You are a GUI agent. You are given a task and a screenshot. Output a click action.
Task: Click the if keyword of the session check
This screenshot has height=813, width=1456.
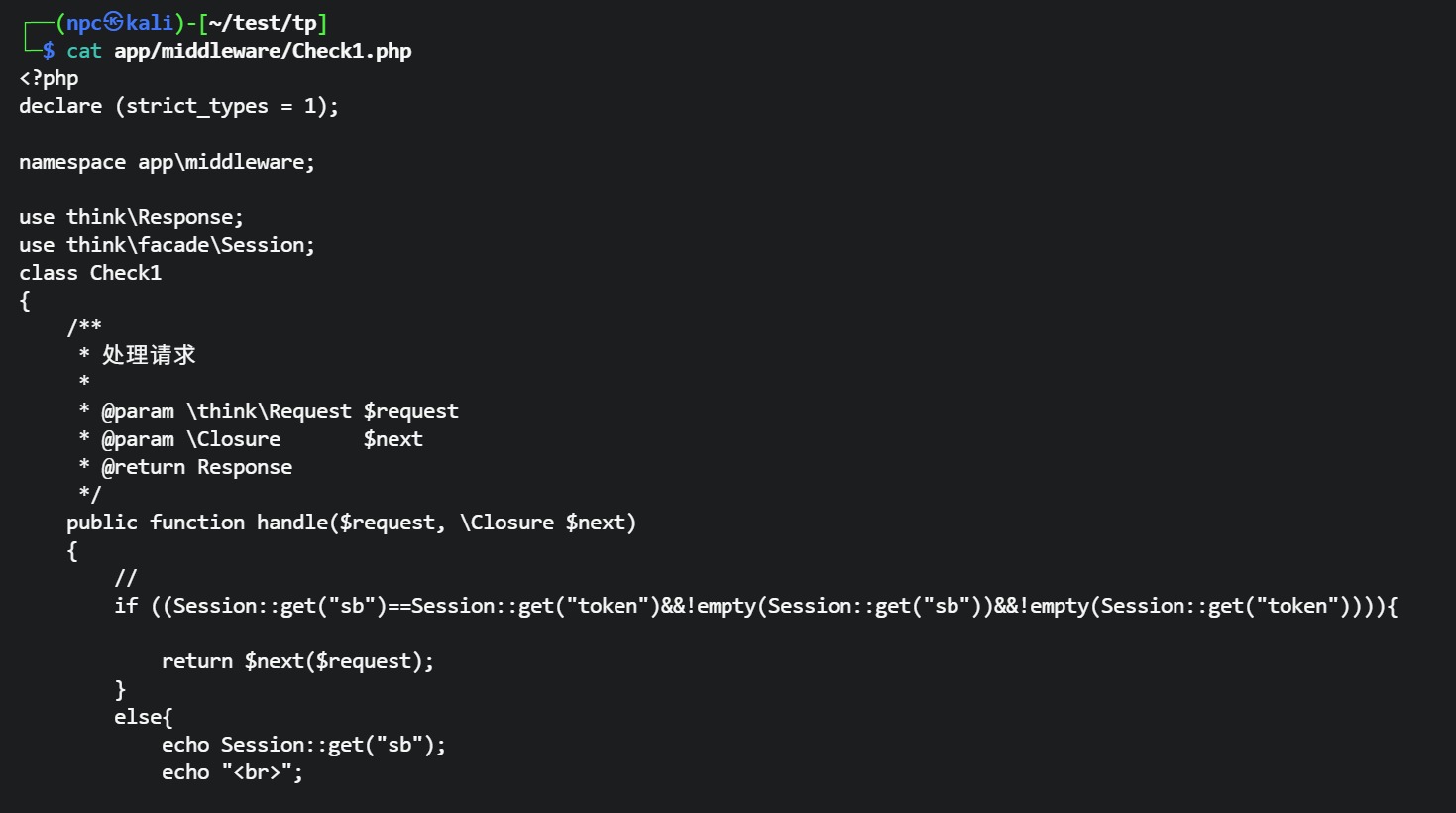(126, 606)
